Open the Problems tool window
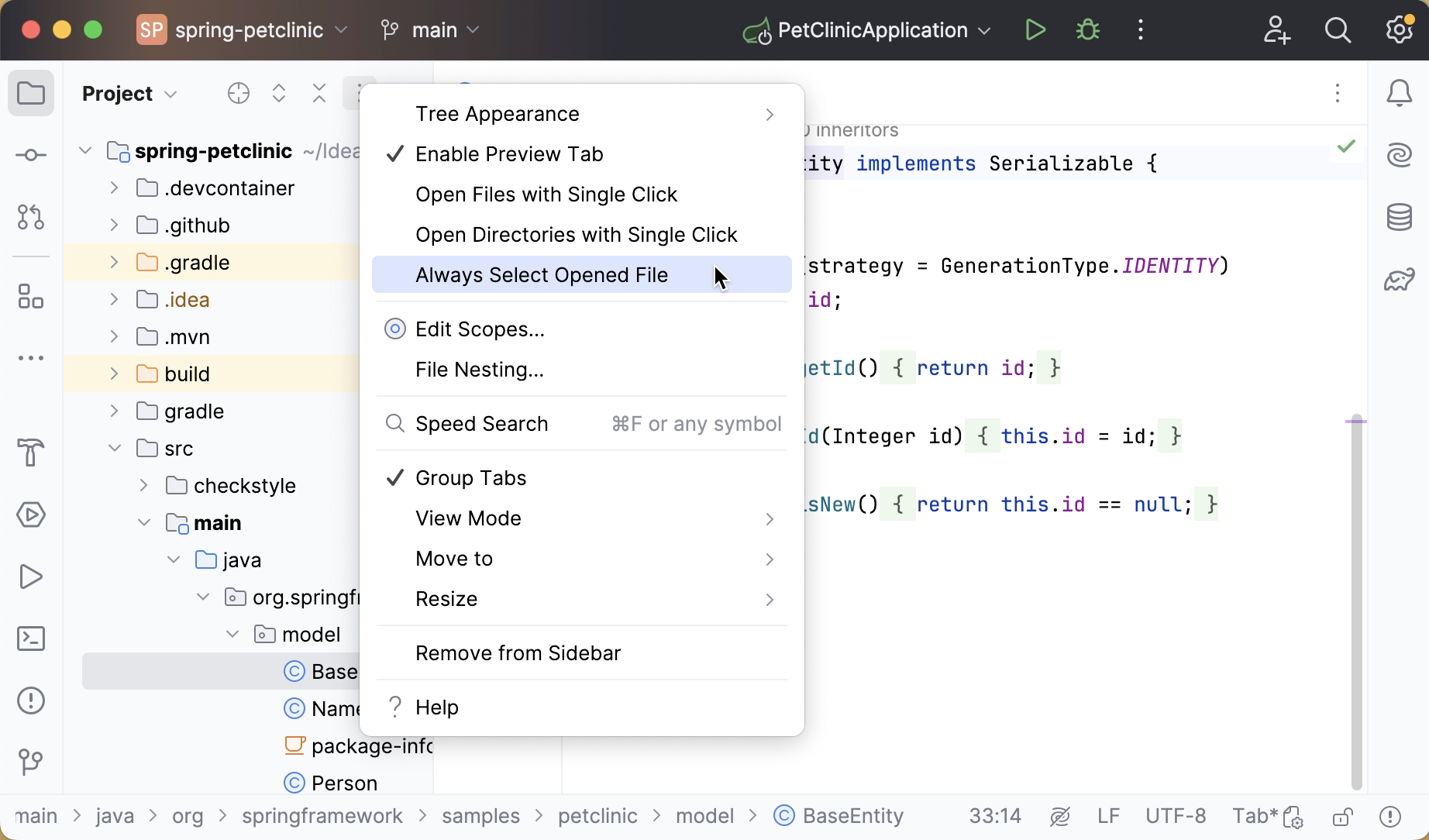This screenshot has height=840, width=1429. pos(31,701)
